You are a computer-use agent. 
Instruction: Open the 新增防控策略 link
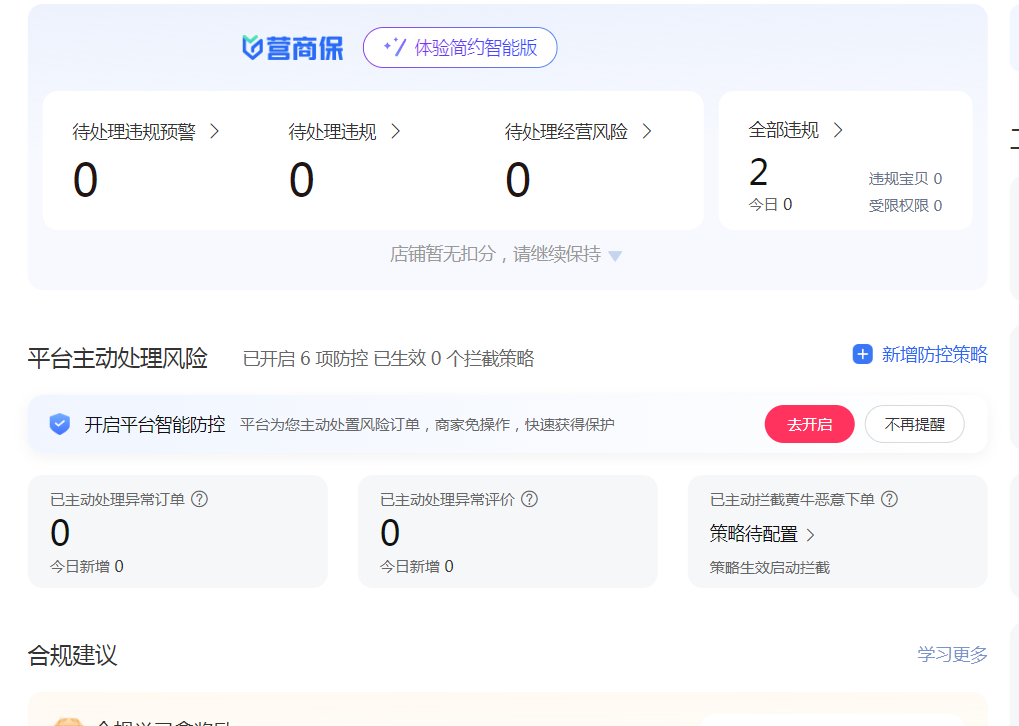(934, 354)
